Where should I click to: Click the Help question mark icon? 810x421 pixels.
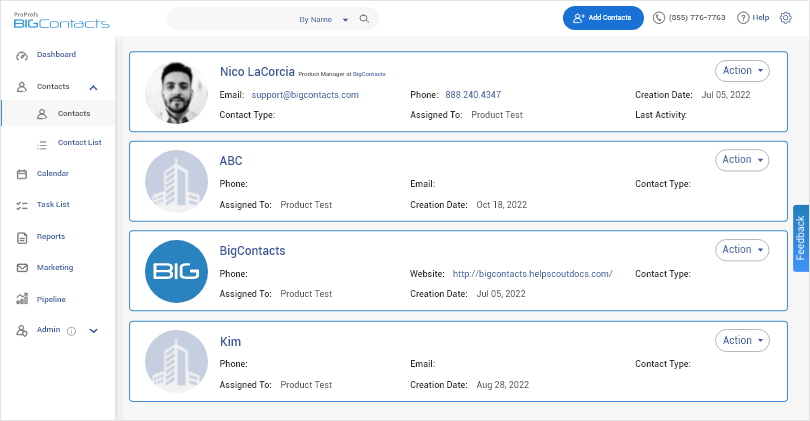[743, 18]
